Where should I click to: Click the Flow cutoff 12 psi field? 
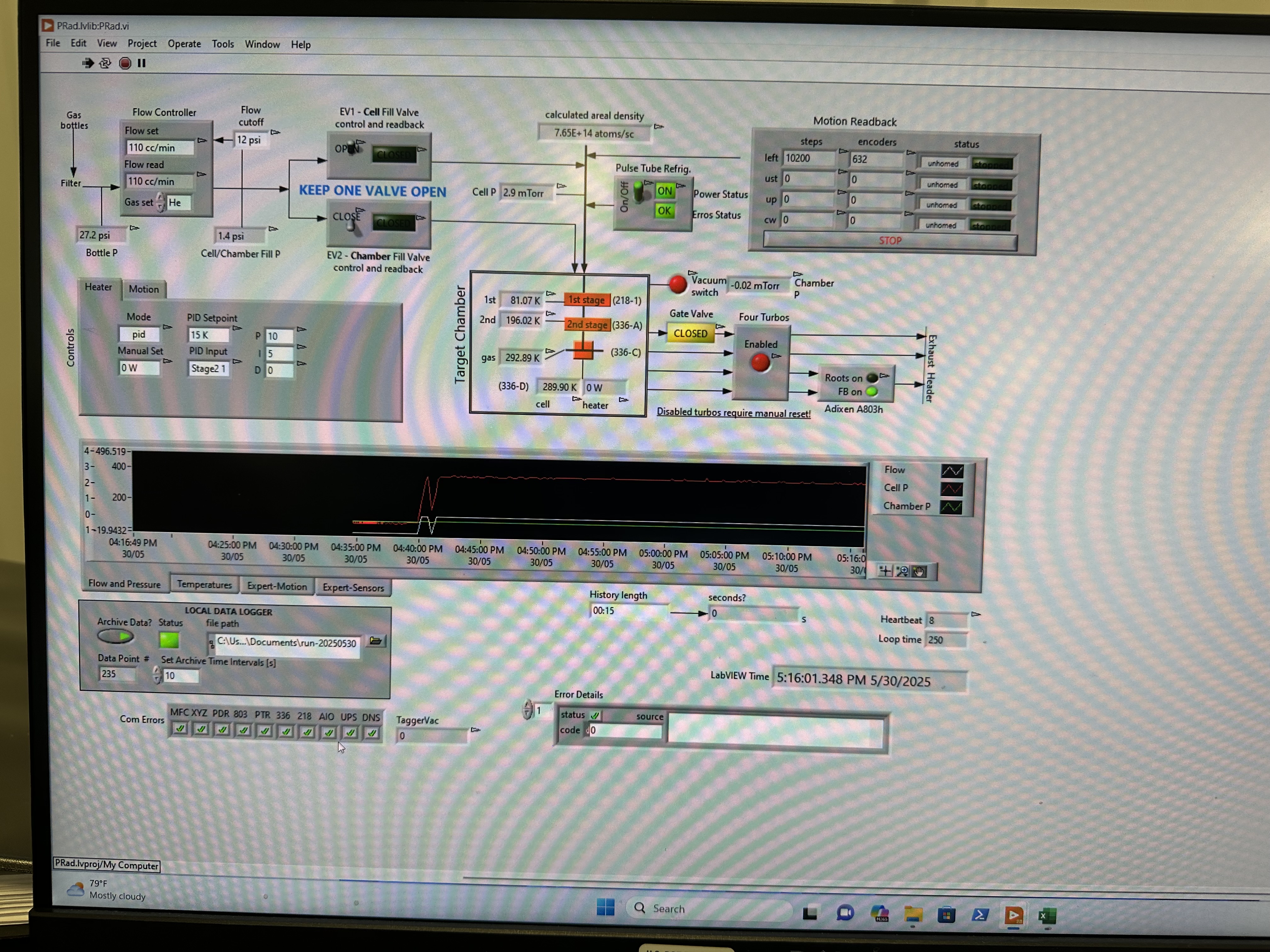click(251, 140)
